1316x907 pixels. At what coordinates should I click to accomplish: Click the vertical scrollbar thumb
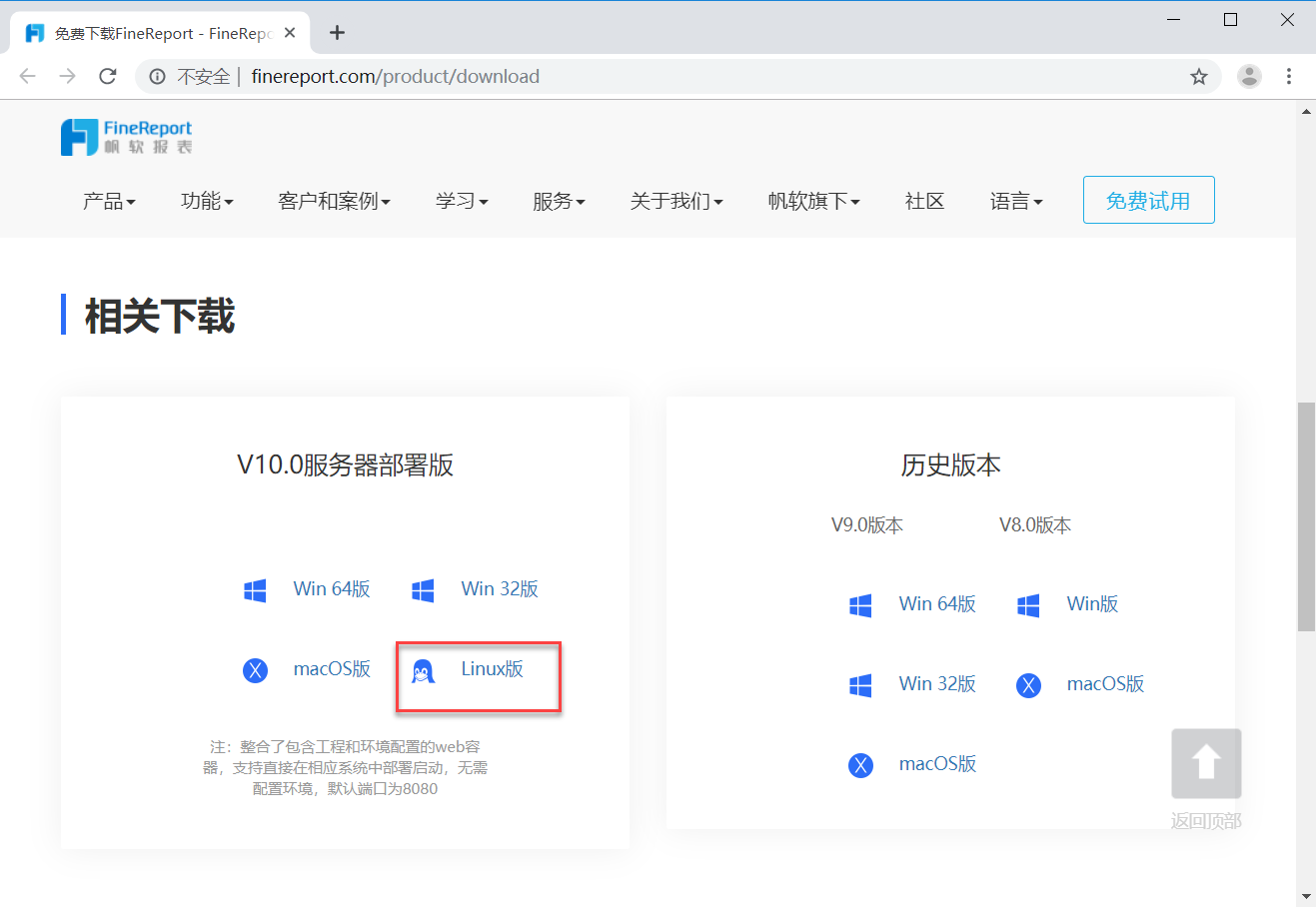[x=1306, y=516]
